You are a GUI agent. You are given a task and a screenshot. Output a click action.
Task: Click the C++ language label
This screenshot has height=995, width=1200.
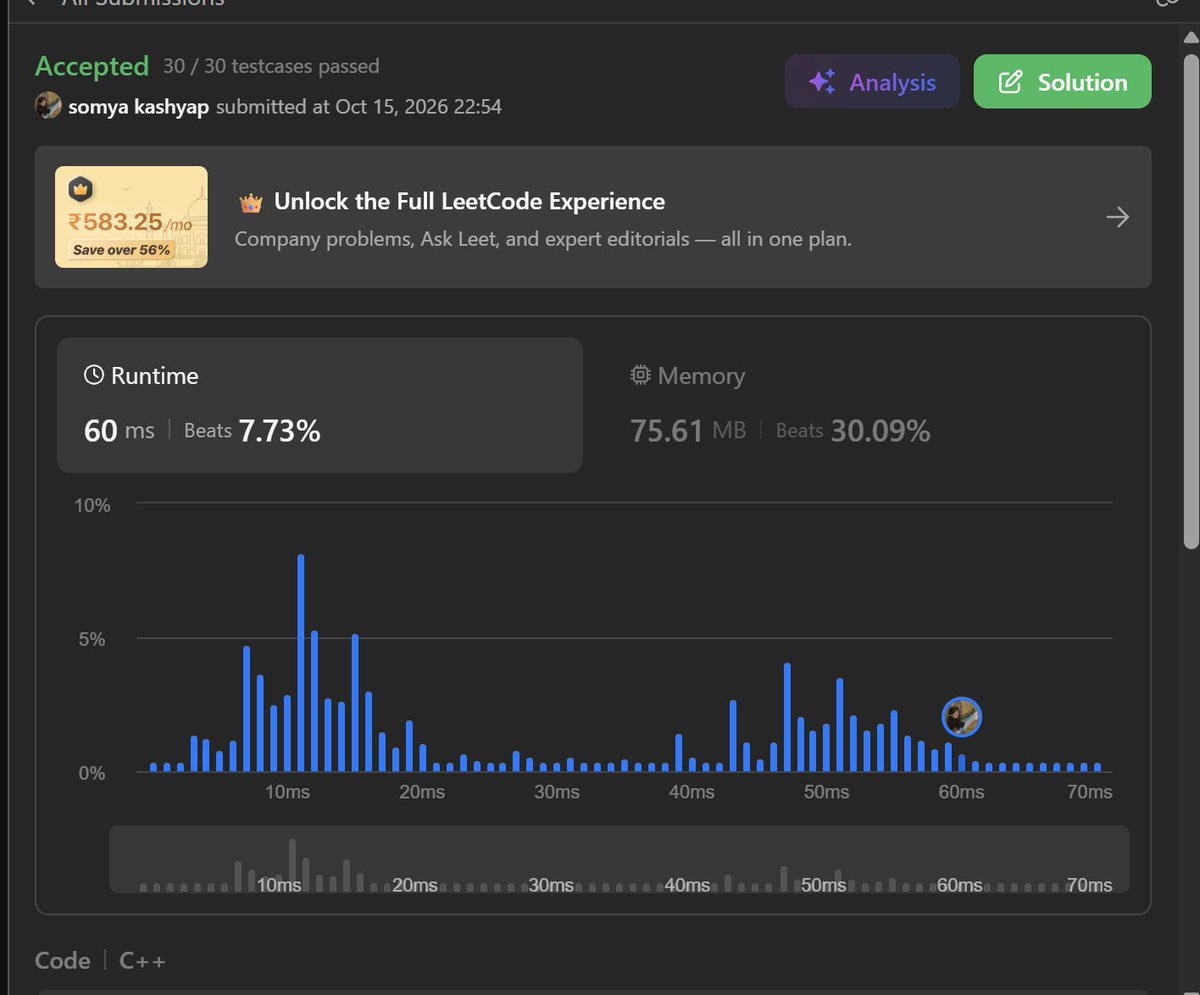pyautogui.click(x=143, y=960)
